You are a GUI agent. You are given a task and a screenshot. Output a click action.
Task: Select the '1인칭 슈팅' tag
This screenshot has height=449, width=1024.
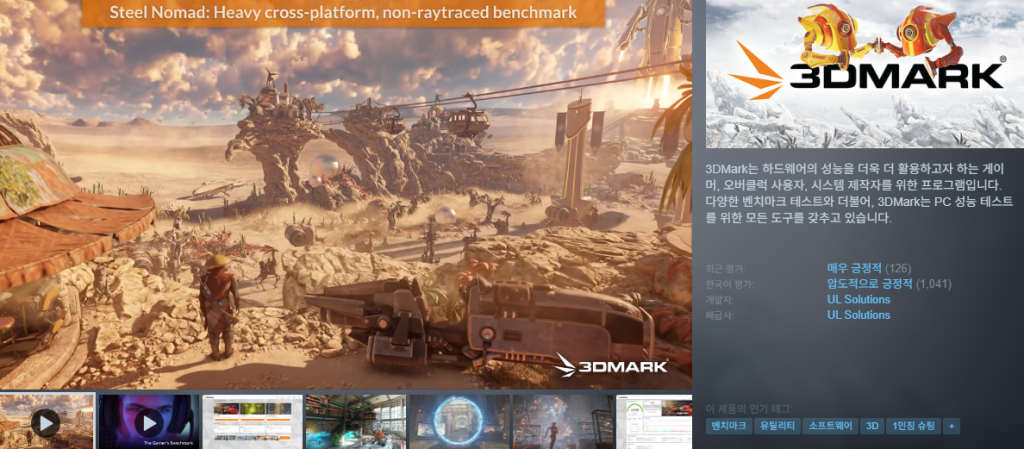click(914, 426)
